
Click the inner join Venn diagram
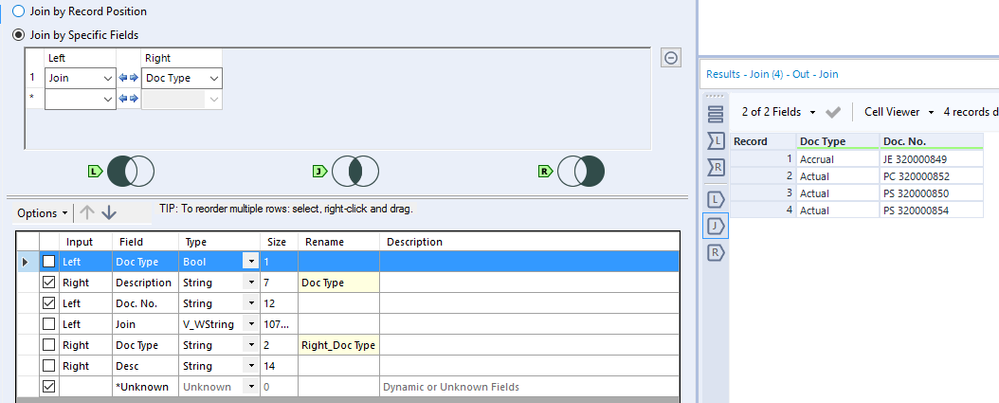355,171
